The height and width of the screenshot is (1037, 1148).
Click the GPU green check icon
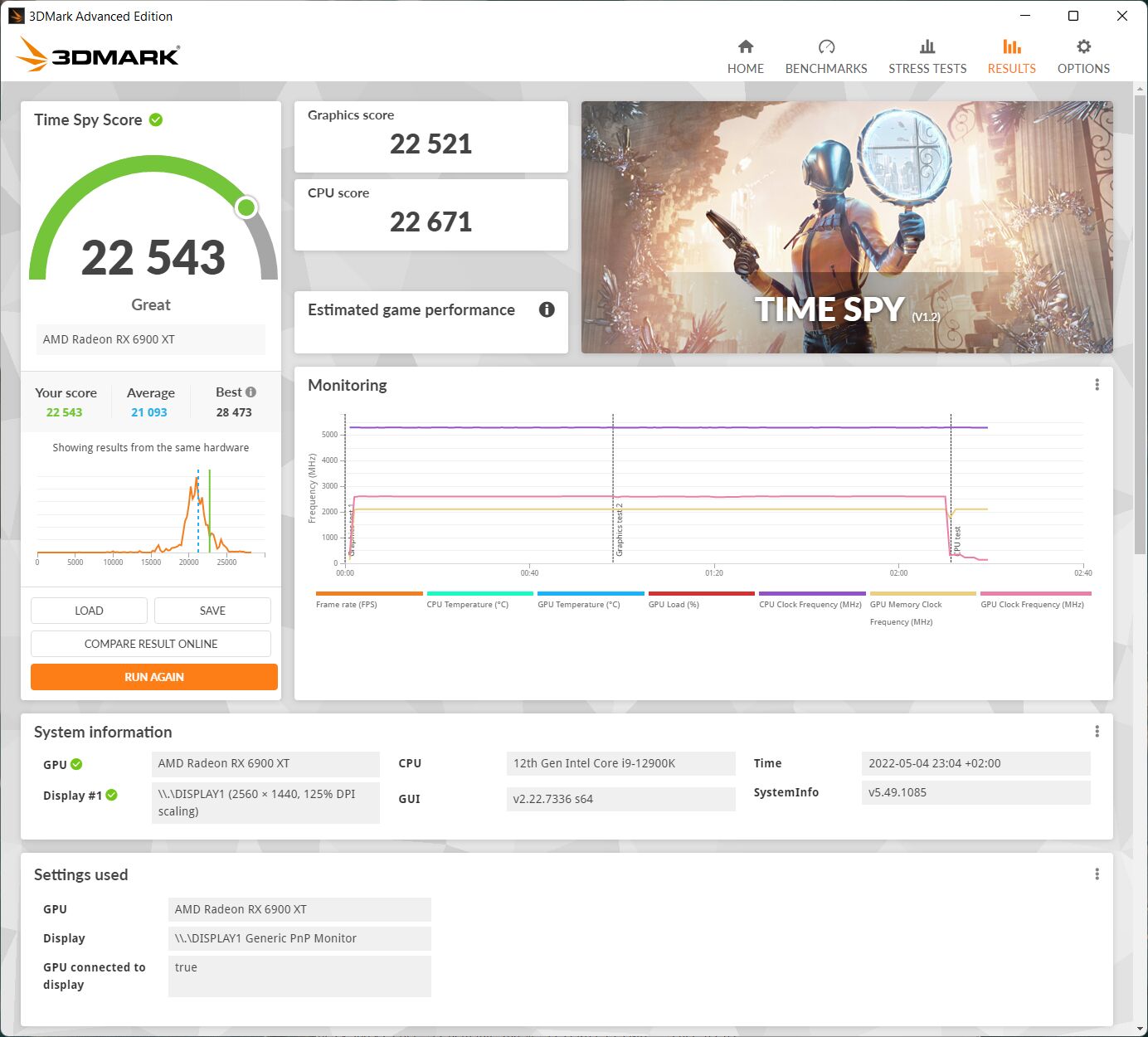pyautogui.click(x=76, y=764)
